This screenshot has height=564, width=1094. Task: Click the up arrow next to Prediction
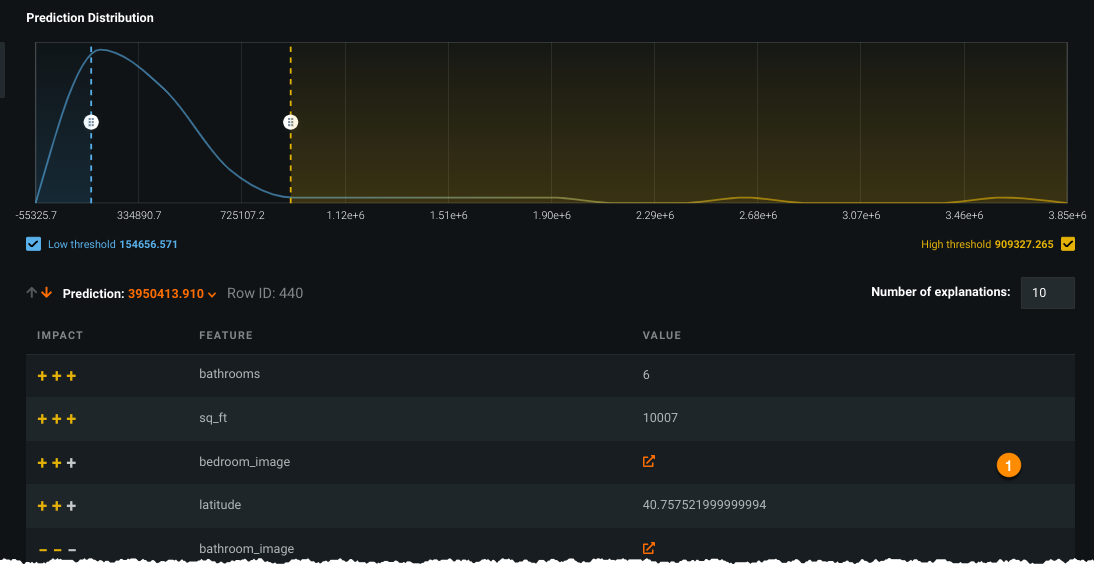[x=32, y=293]
